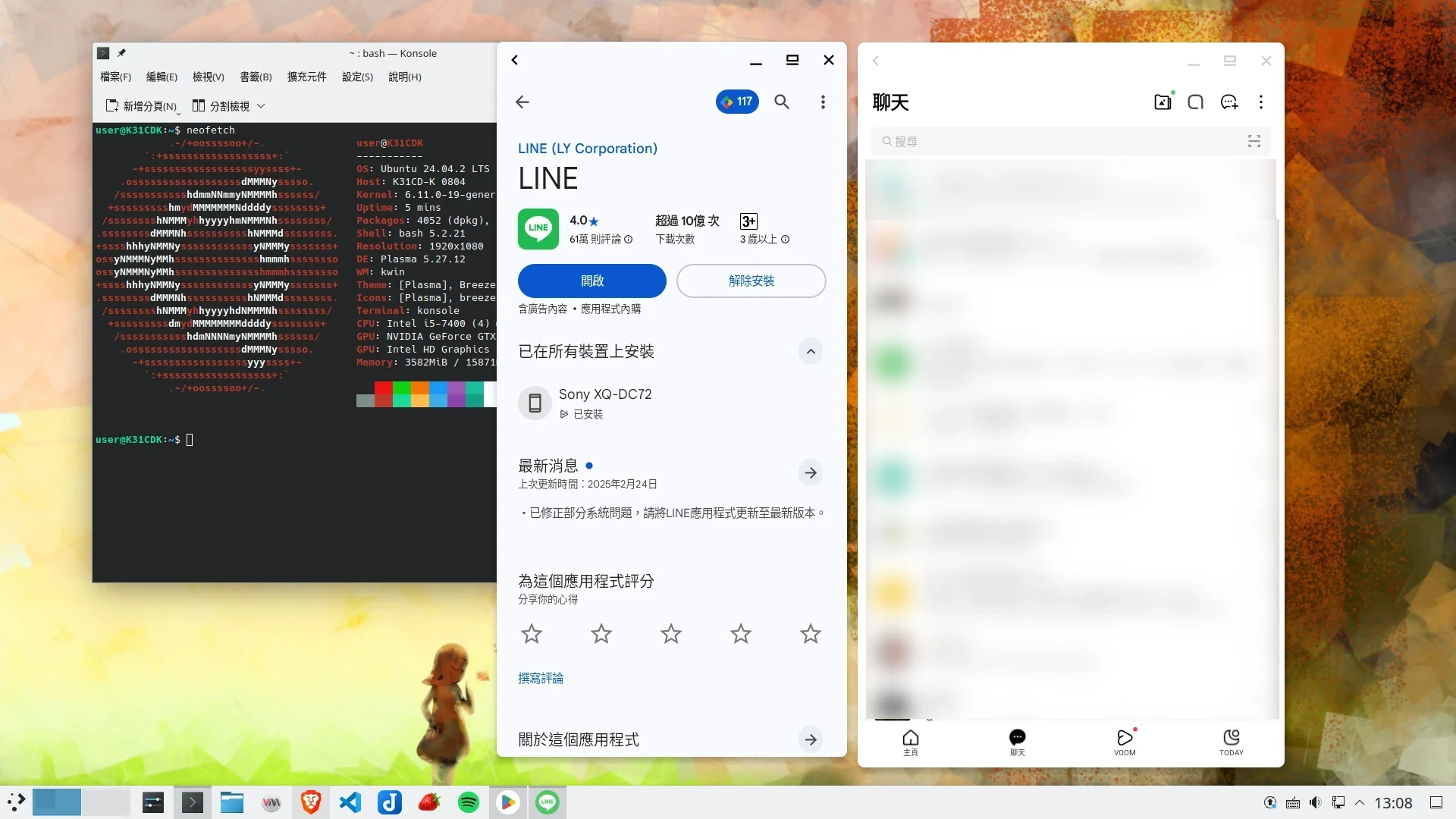
Task: Open Brave browser from the taskbar
Action: pyautogui.click(x=311, y=802)
